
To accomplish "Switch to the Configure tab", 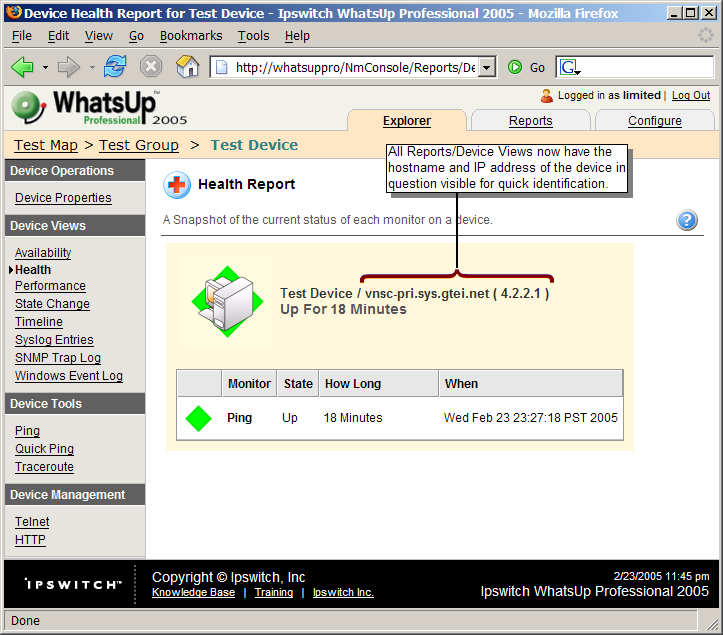I will [x=654, y=121].
